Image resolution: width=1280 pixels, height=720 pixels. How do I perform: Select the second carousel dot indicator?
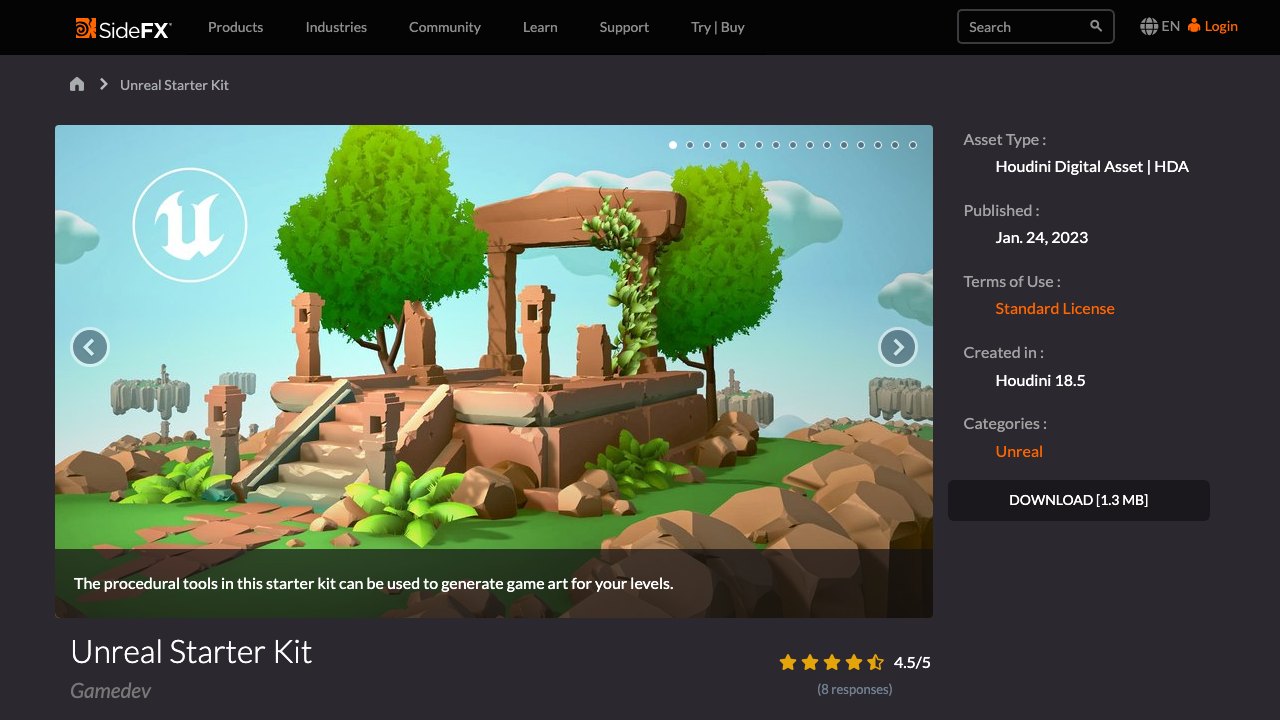[x=690, y=145]
